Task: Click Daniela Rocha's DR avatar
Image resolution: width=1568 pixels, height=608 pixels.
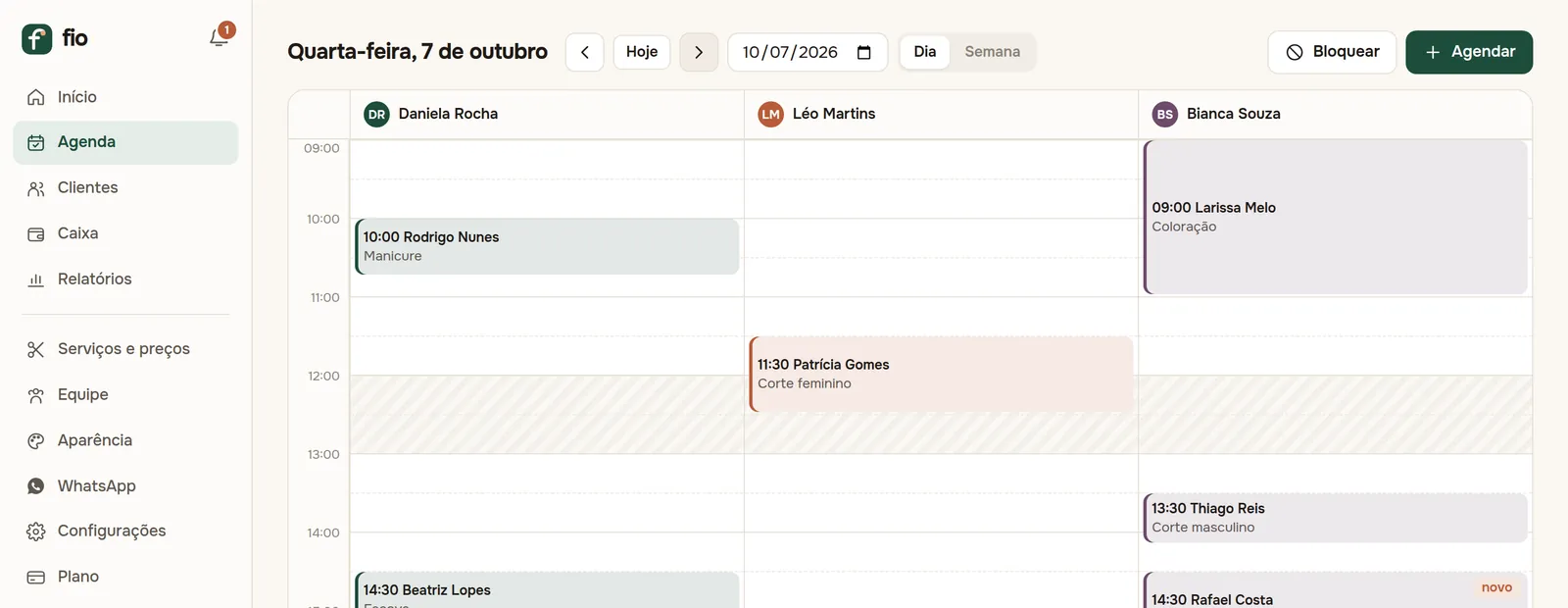Action: [x=376, y=115]
